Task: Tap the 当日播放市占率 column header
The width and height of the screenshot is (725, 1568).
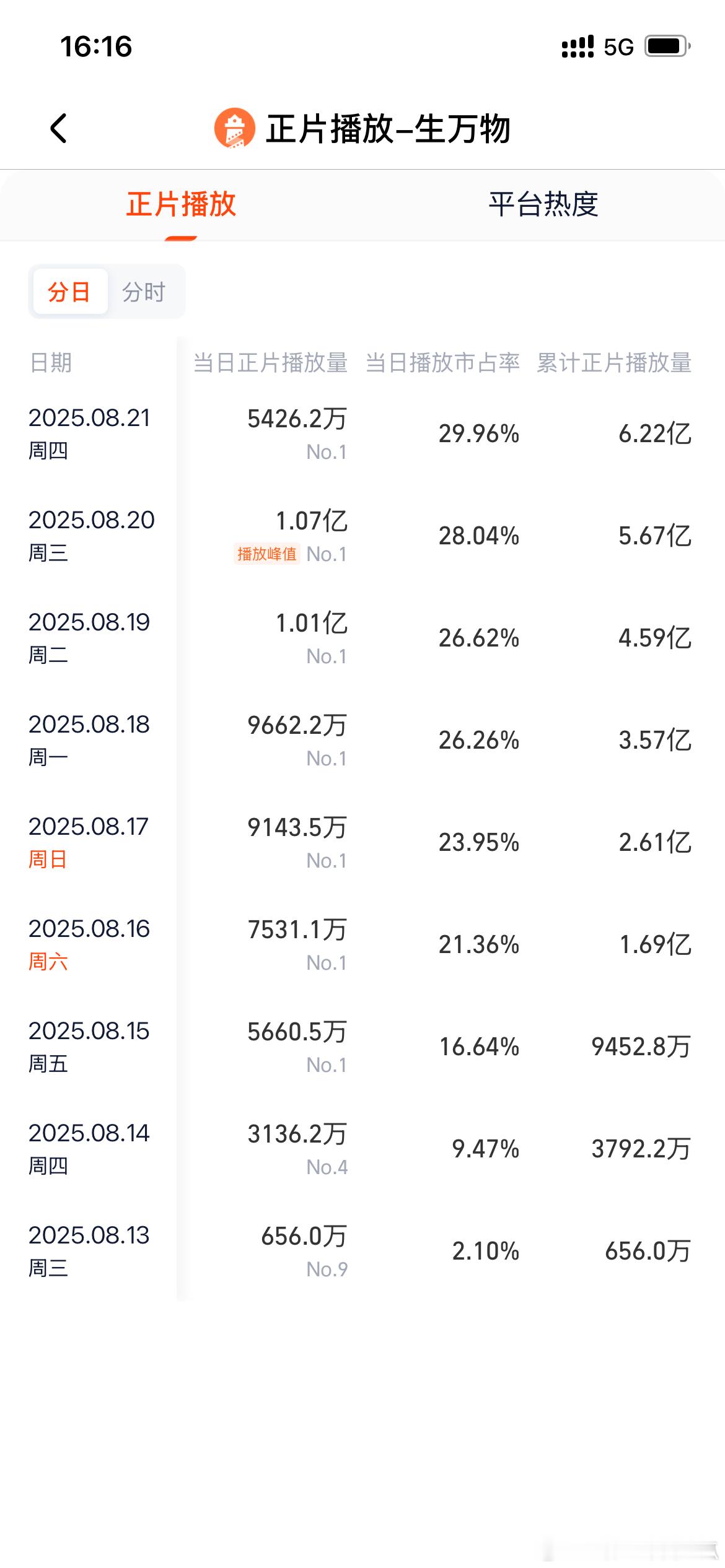Action: coord(442,362)
